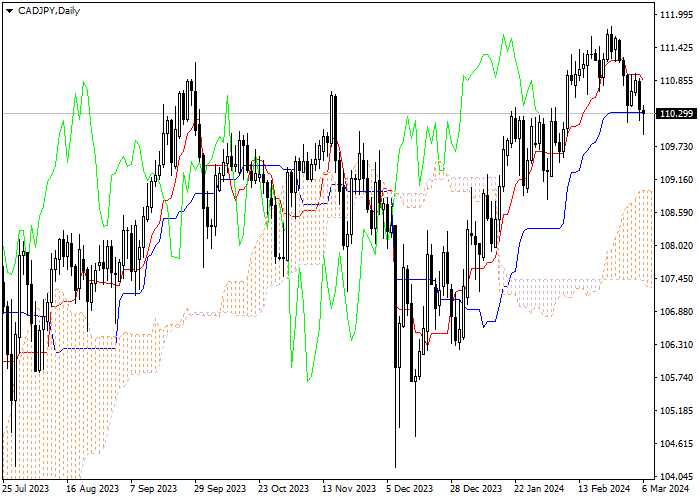Select the 16 Aug 2023 date label
The width and height of the screenshot is (700, 500).
point(92,488)
